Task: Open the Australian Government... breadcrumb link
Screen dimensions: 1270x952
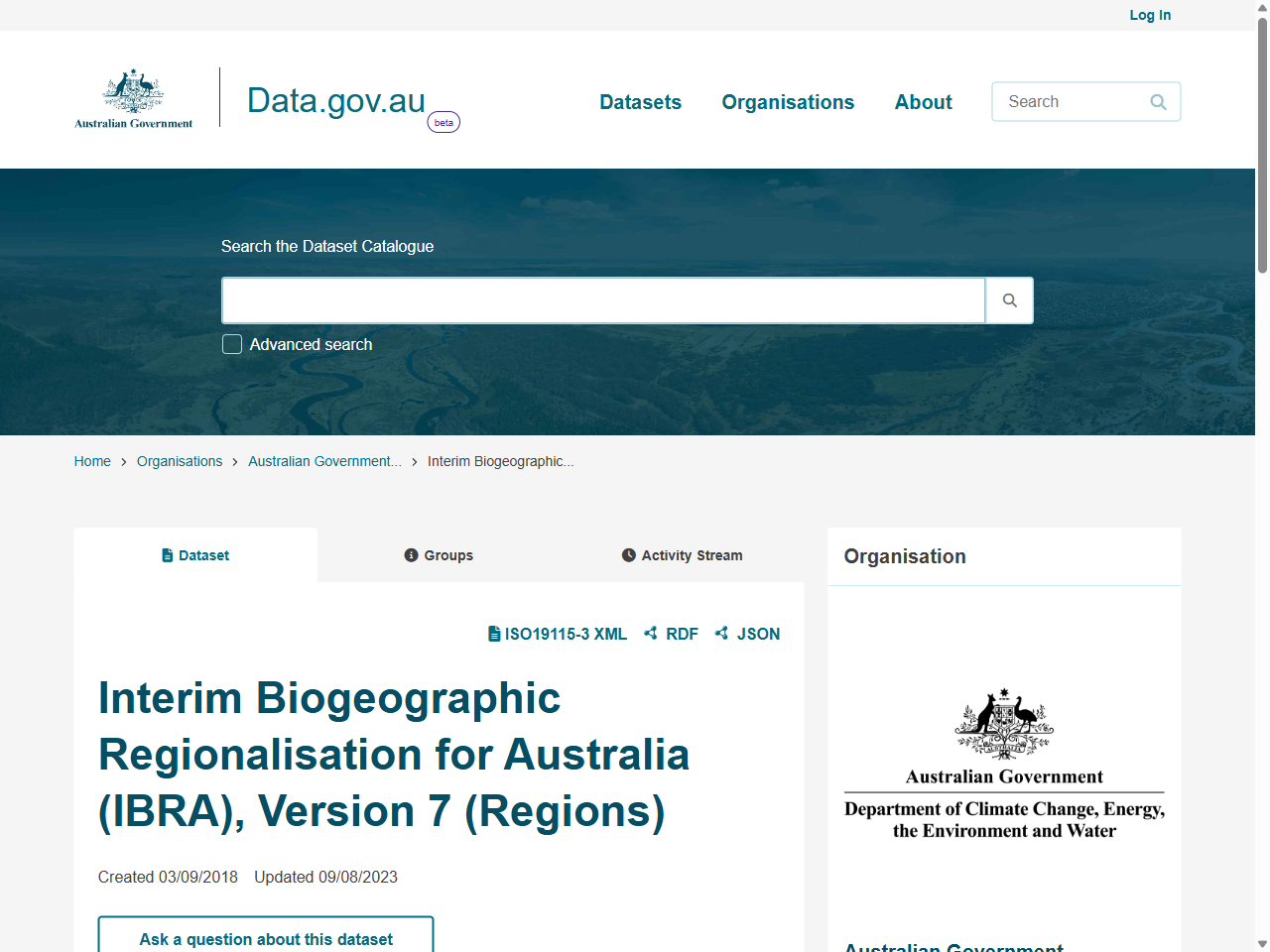Action: [x=324, y=461]
